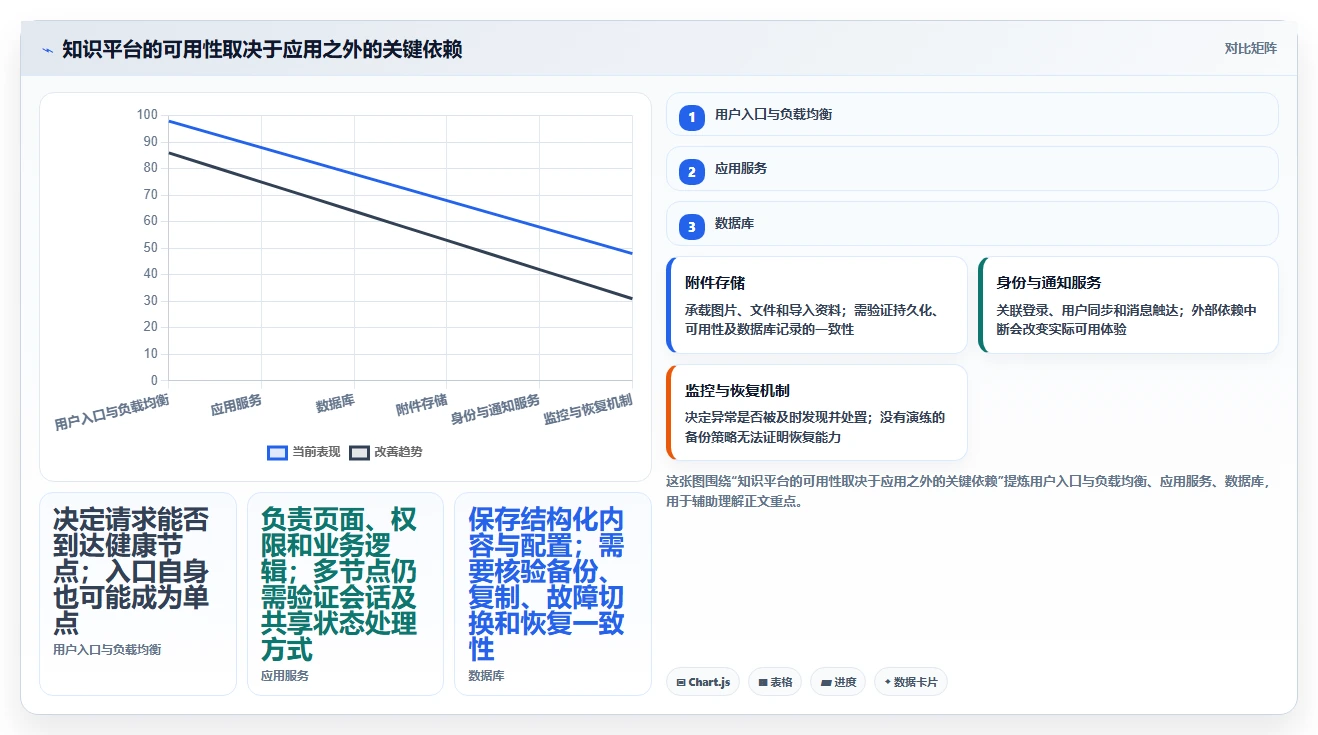This screenshot has width=1318, height=735.
Task: Select the 表格 tag
Action: click(x=775, y=682)
